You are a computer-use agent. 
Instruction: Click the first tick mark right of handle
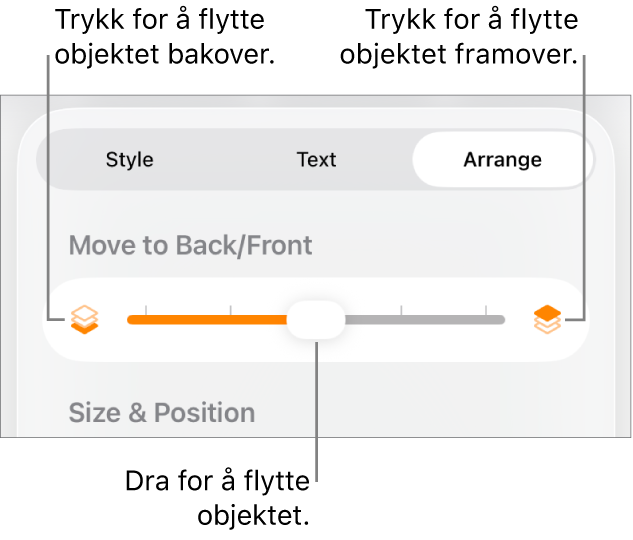tap(401, 310)
